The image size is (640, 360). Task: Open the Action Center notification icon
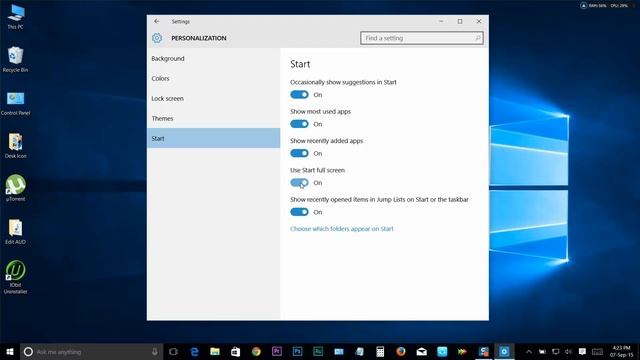coord(582,352)
